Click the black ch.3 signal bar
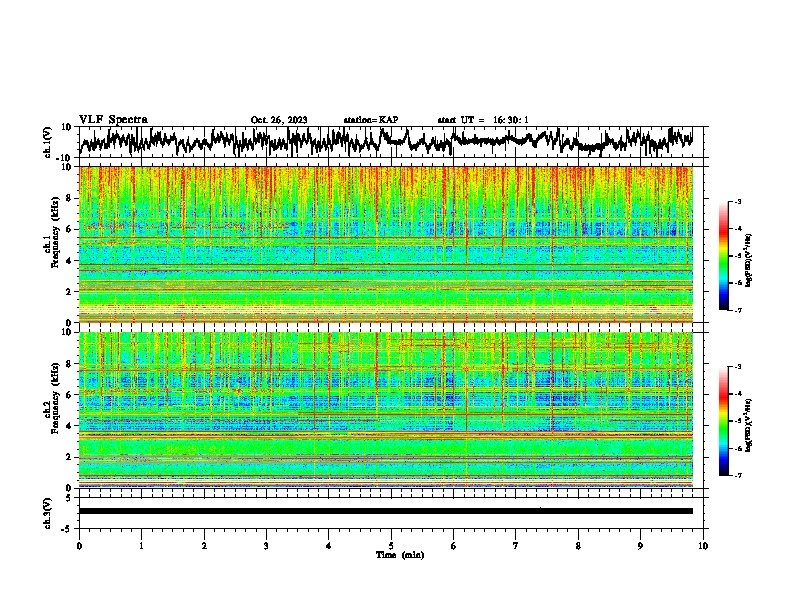792x612 pixels. click(386, 511)
